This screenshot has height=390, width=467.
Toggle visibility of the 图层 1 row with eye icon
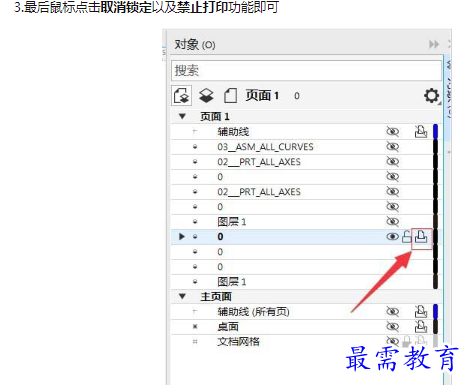392,221
